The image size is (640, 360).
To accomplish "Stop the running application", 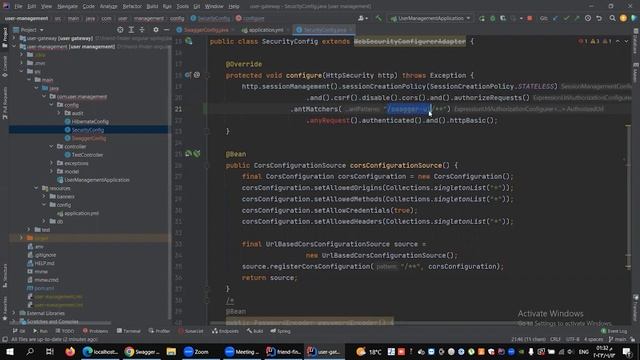I will [x=529, y=18].
